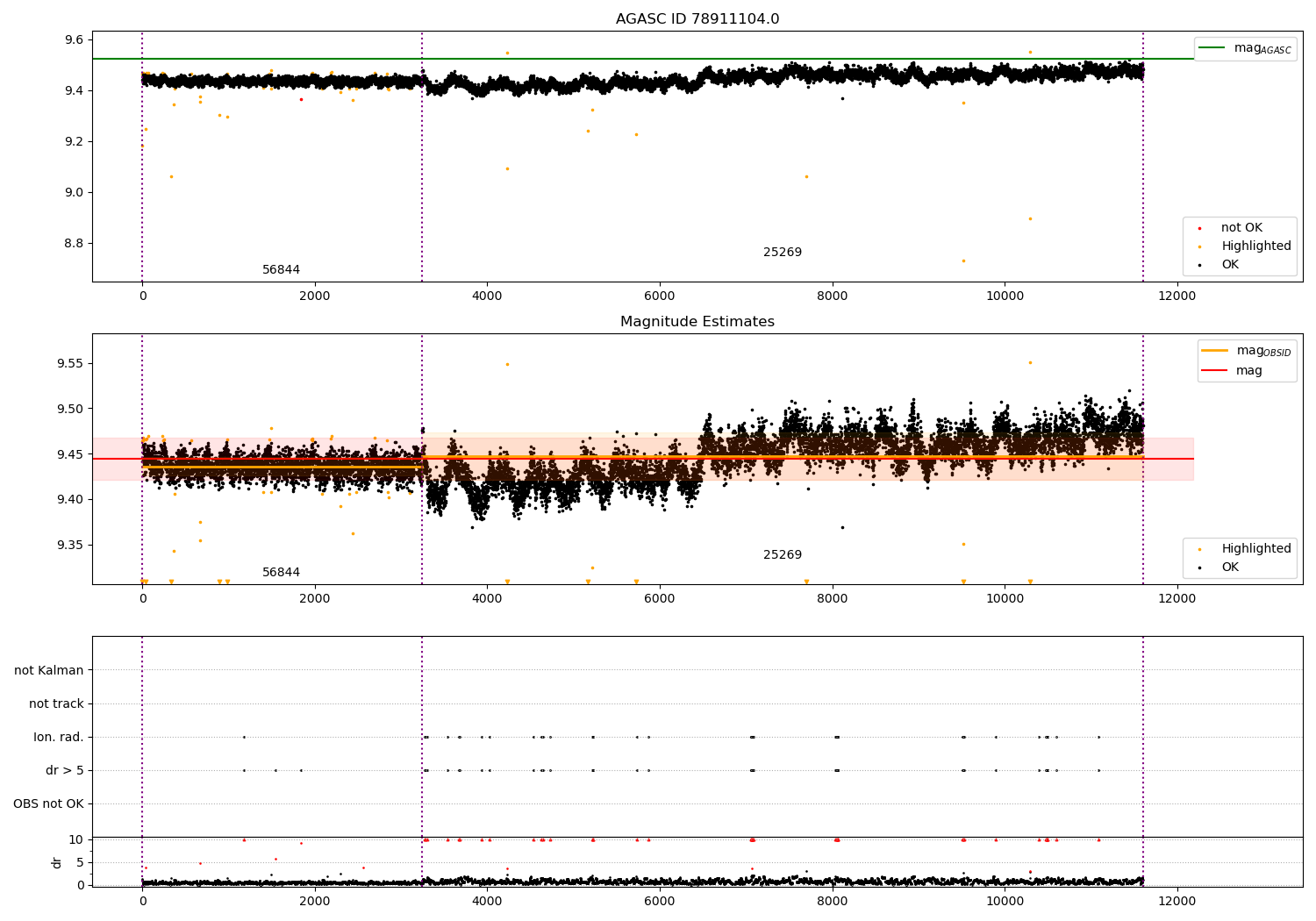Click x-tick "12000" under the top plot
Image resolution: width=1316 pixels, height=921 pixels.
pyautogui.click(x=1177, y=296)
